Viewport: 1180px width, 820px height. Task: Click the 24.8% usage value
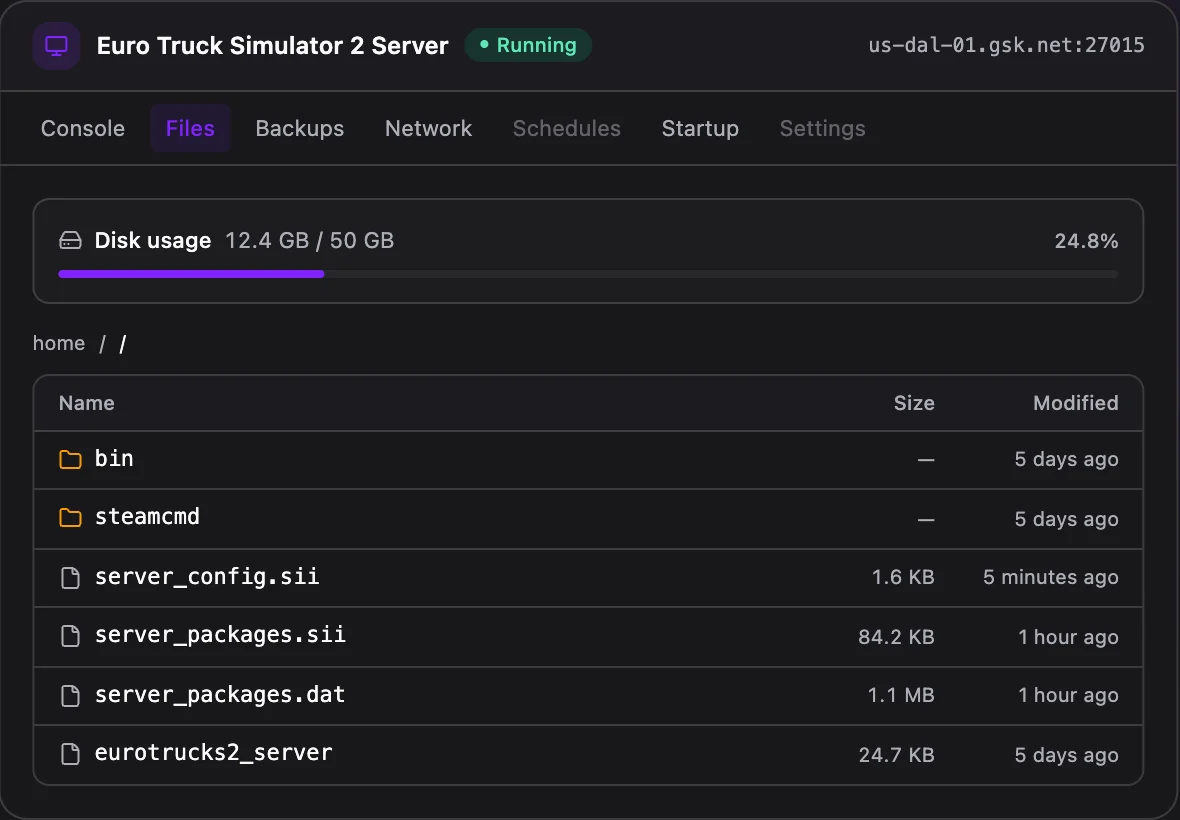[x=1086, y=241]
